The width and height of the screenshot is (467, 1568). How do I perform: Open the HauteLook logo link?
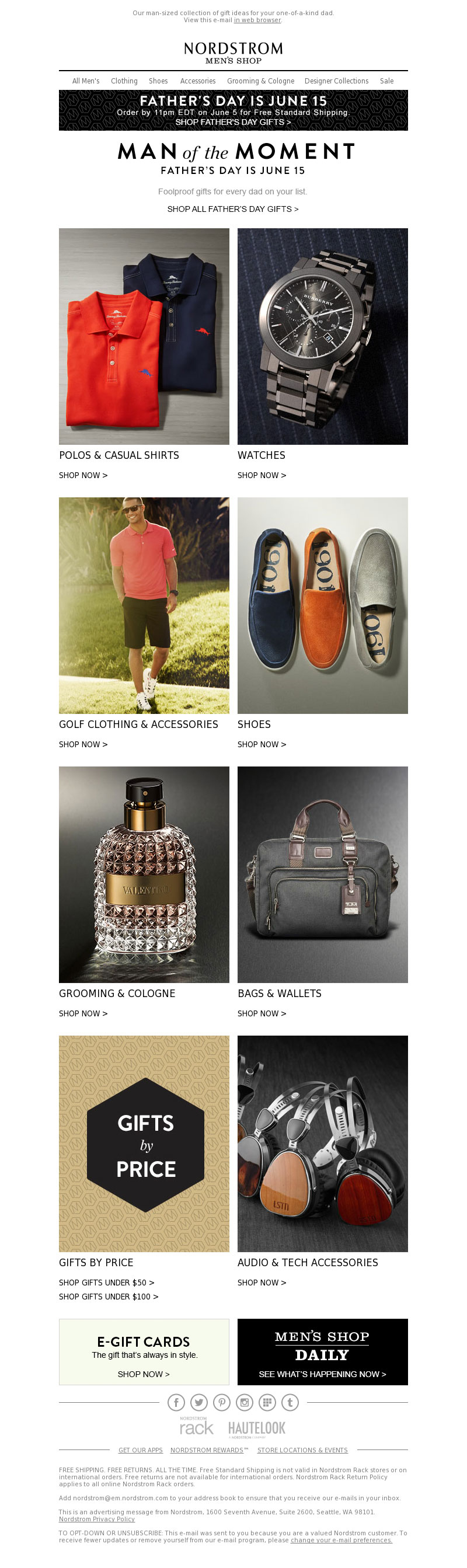point(256,1428)
